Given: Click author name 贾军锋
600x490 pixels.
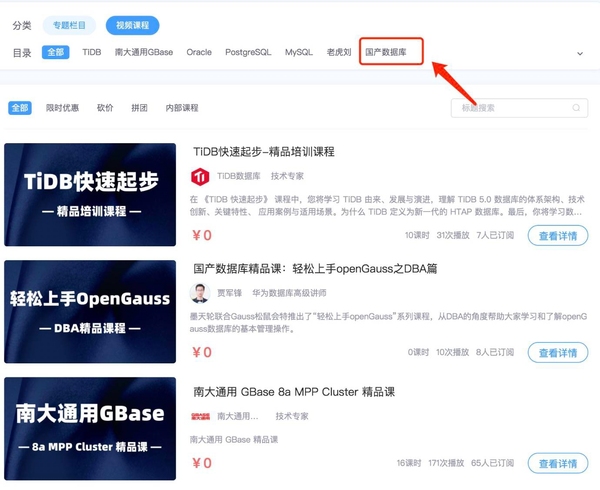Looking at the screenshot, I should point(230,293).
